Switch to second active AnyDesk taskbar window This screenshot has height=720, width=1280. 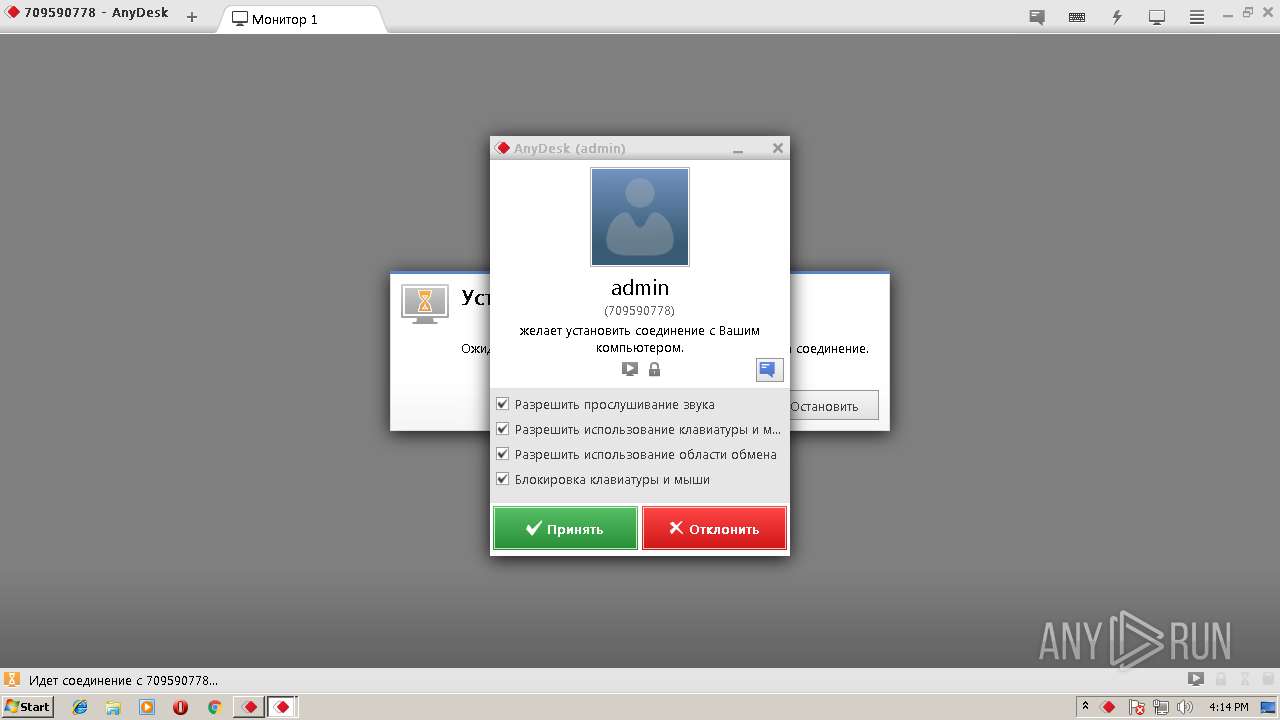click(283, 707)
